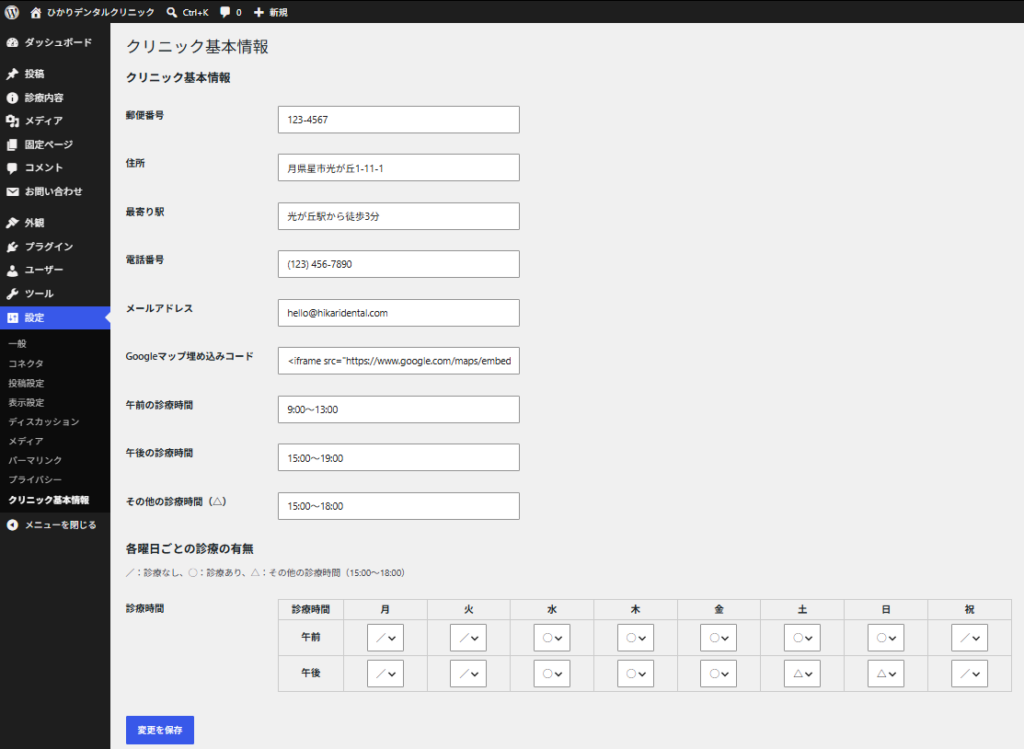Open お問い合わせ in the sidebar
Screen dimensions: 1024x749
tap(54, 191)
